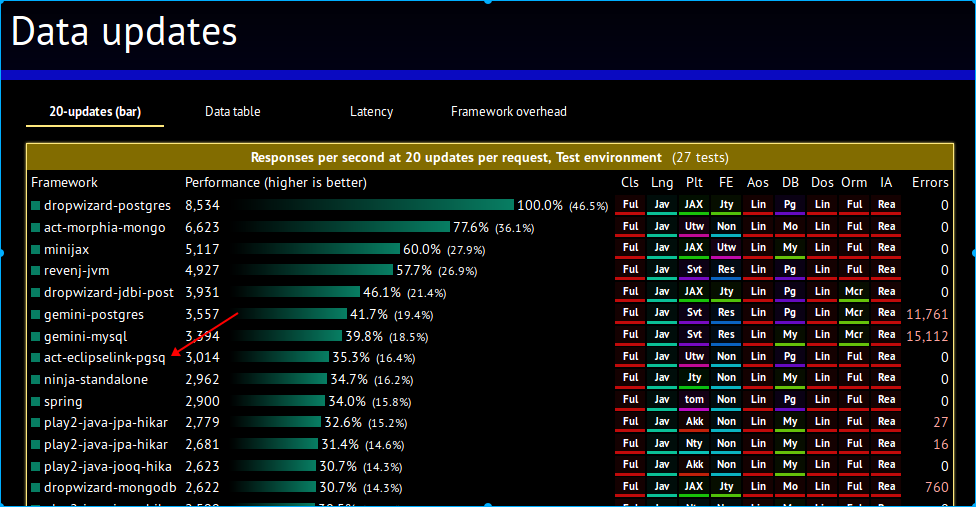Click the 15,112 errors value for gemini-mysql
Viewport: 976px width, 507px height.
pyautogui.click(x=927, y=336)
